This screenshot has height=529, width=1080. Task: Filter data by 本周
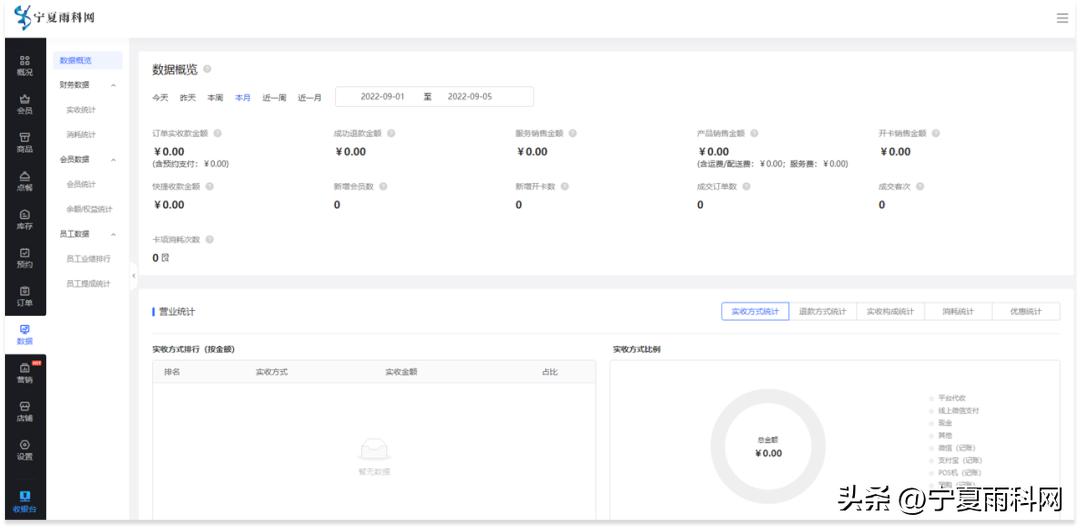pyautogui.click(x=216, y=98)
